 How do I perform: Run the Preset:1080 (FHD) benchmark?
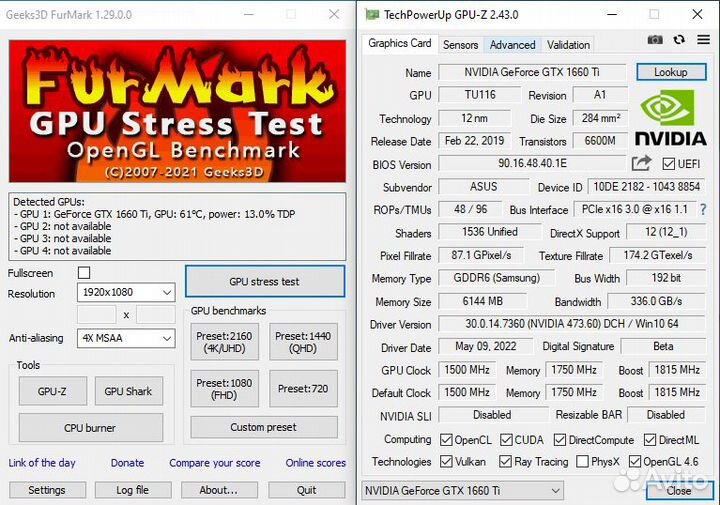224,389
